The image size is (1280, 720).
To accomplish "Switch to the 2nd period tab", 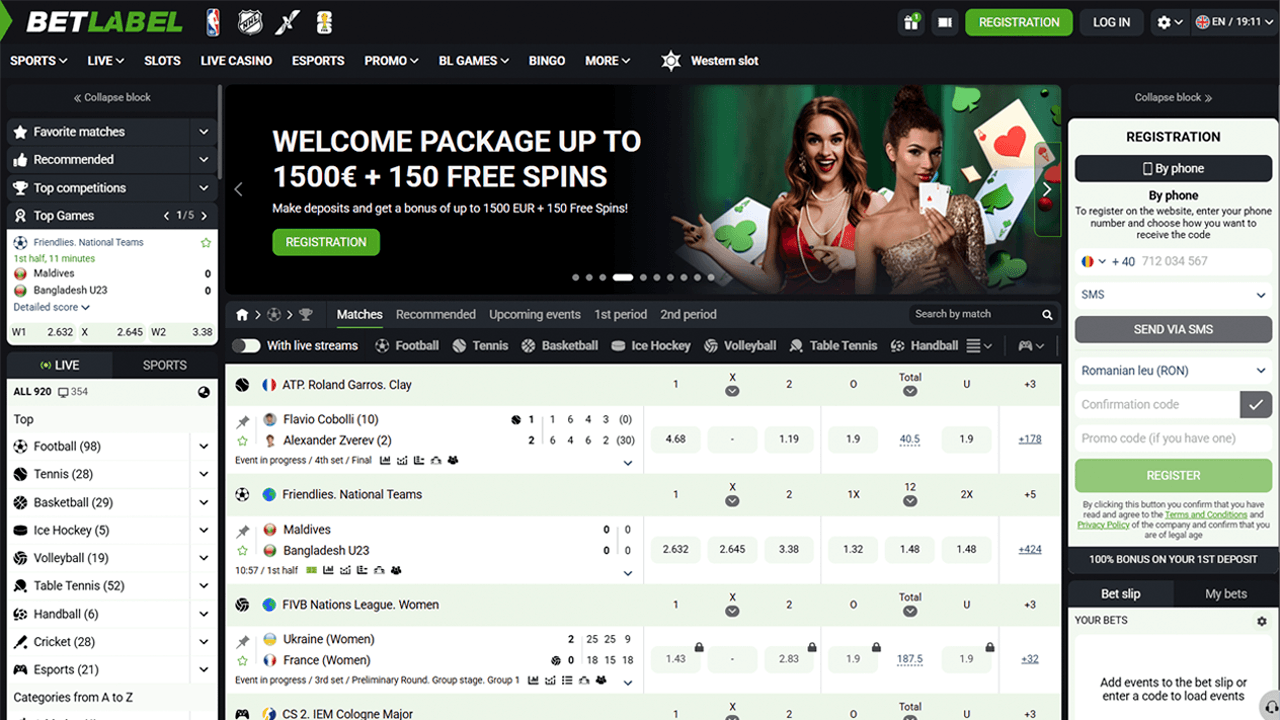I will click(688, 315).
